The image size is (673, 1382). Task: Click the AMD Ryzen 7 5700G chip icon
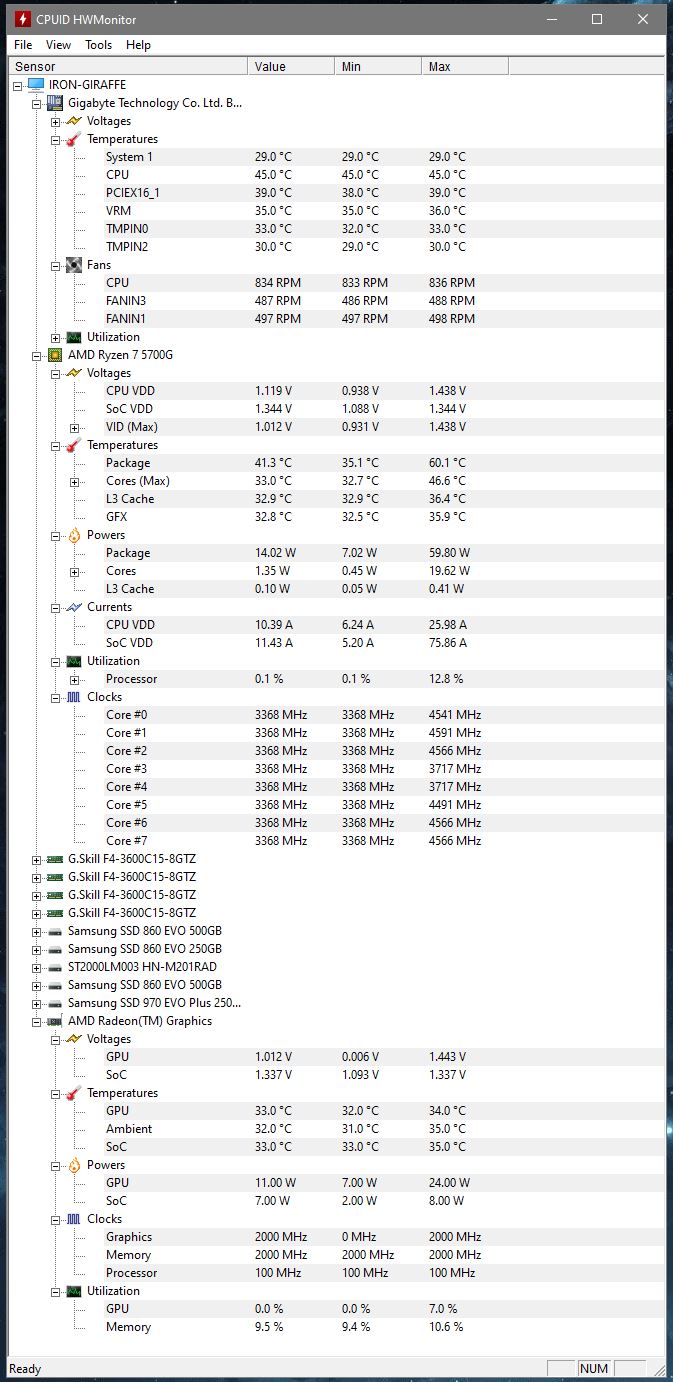pyautogui.click(x=56, y=355)
